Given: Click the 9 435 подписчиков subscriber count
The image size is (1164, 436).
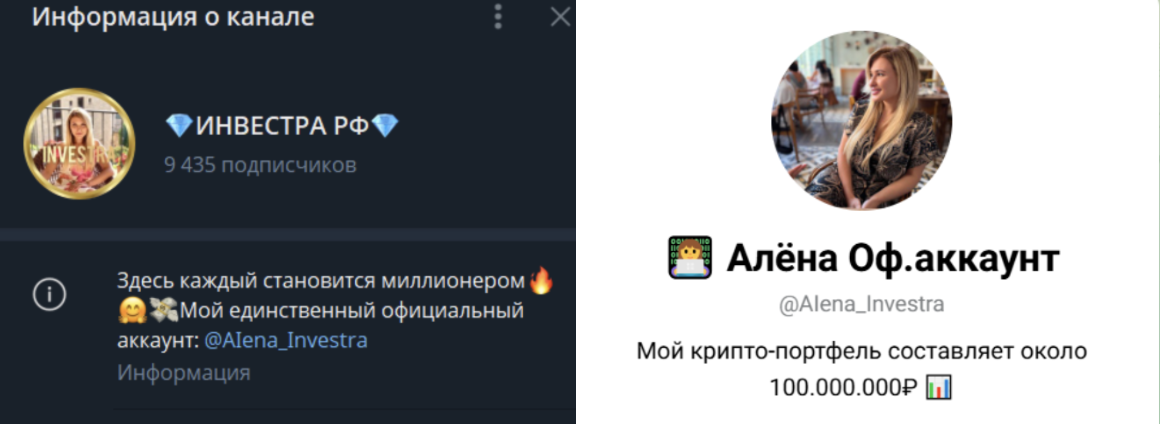Looking at the screenshot, I should (x=260, y=164).
